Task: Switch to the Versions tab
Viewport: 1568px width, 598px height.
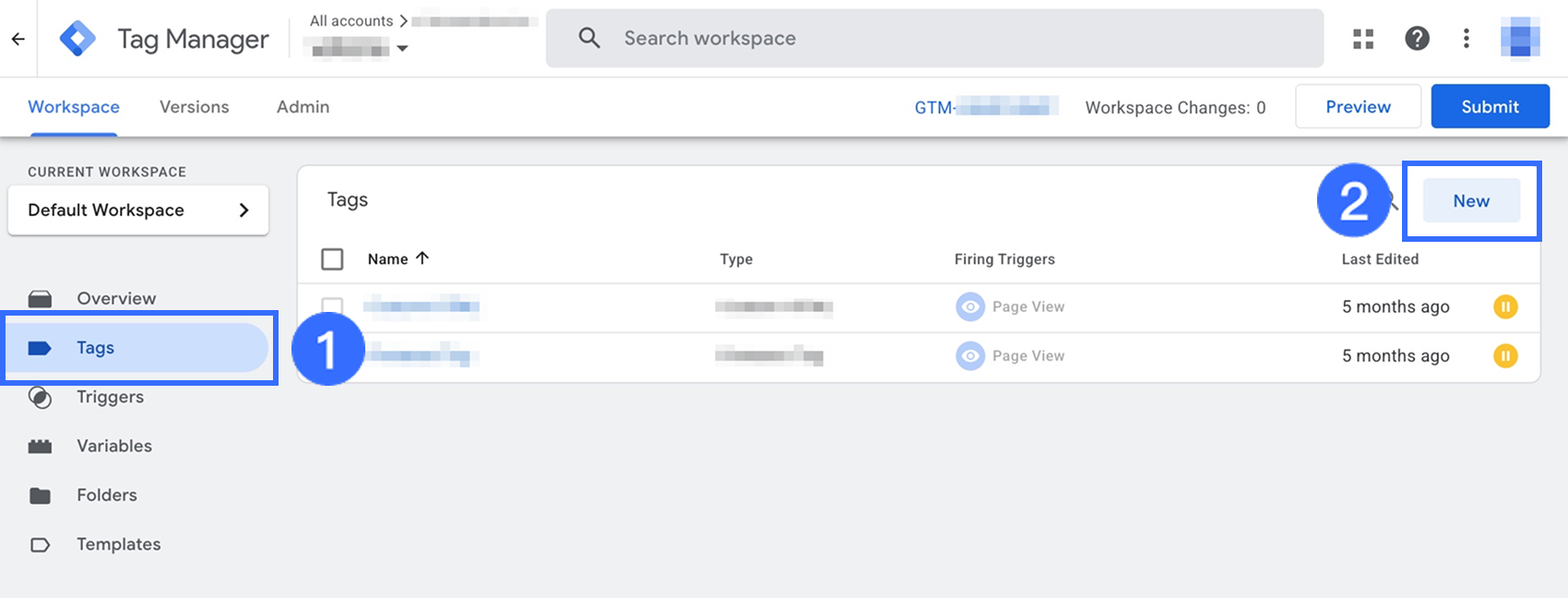Action: pos(194,107)
